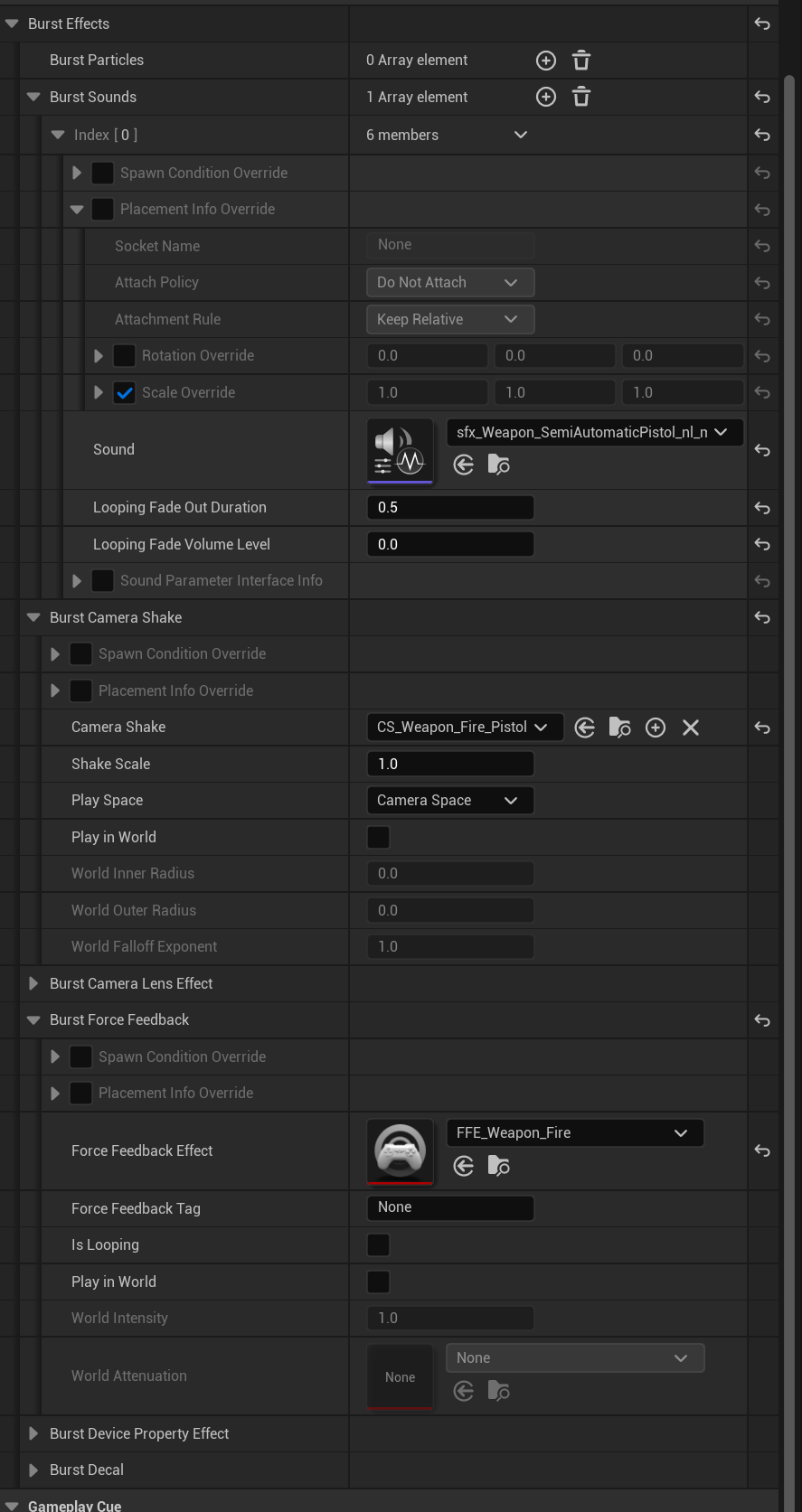
Task: Browse to World Attenuation asset in Content Browser
Action: [x=499, y=1391]
